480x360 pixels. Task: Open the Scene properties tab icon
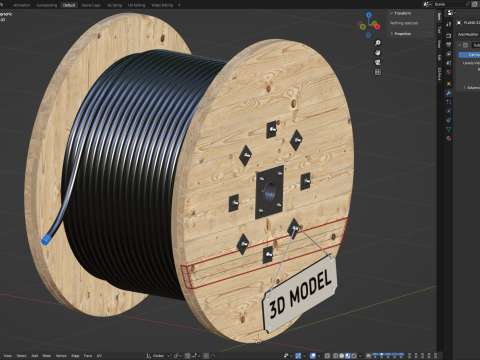coord(449,63)
